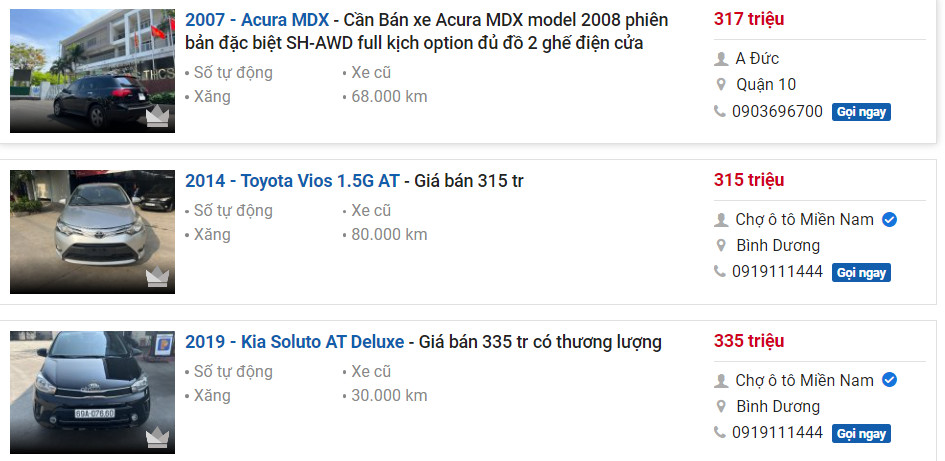Open the 2014 - Toyota Vios 1.5G AT listing
Screen dimensions: 945x461
click(292, 181)
